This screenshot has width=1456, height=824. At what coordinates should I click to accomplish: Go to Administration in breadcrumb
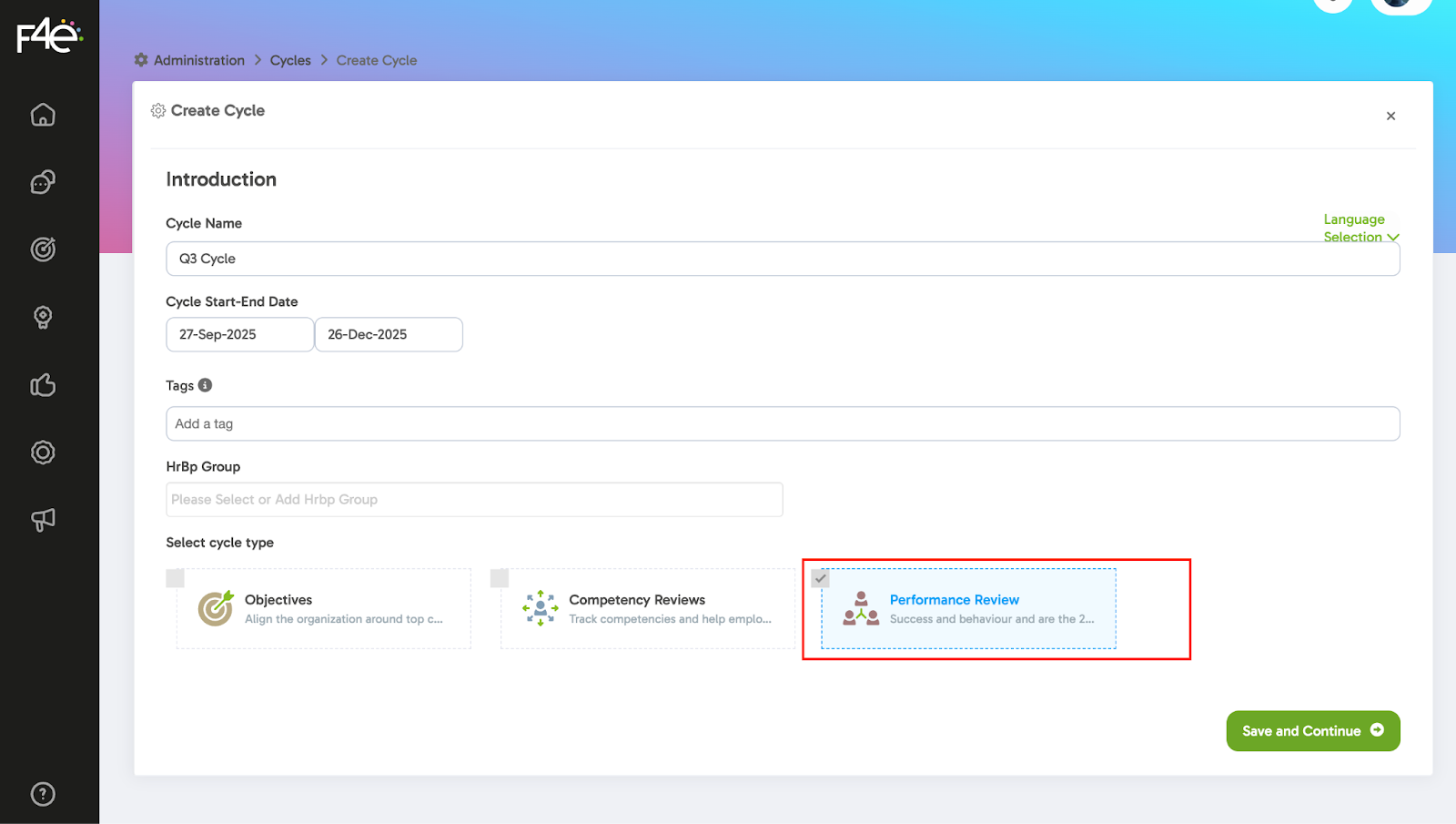pos(198,60)
